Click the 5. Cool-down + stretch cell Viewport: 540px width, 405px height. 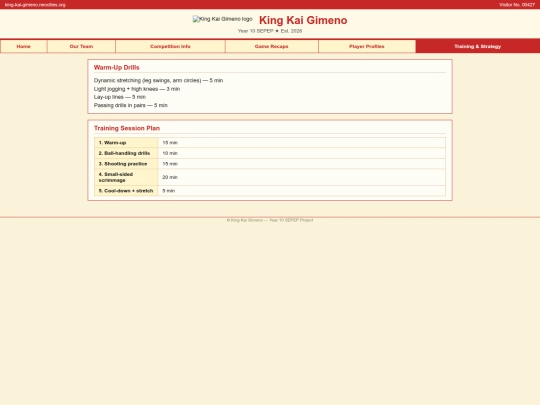[126, 191]
